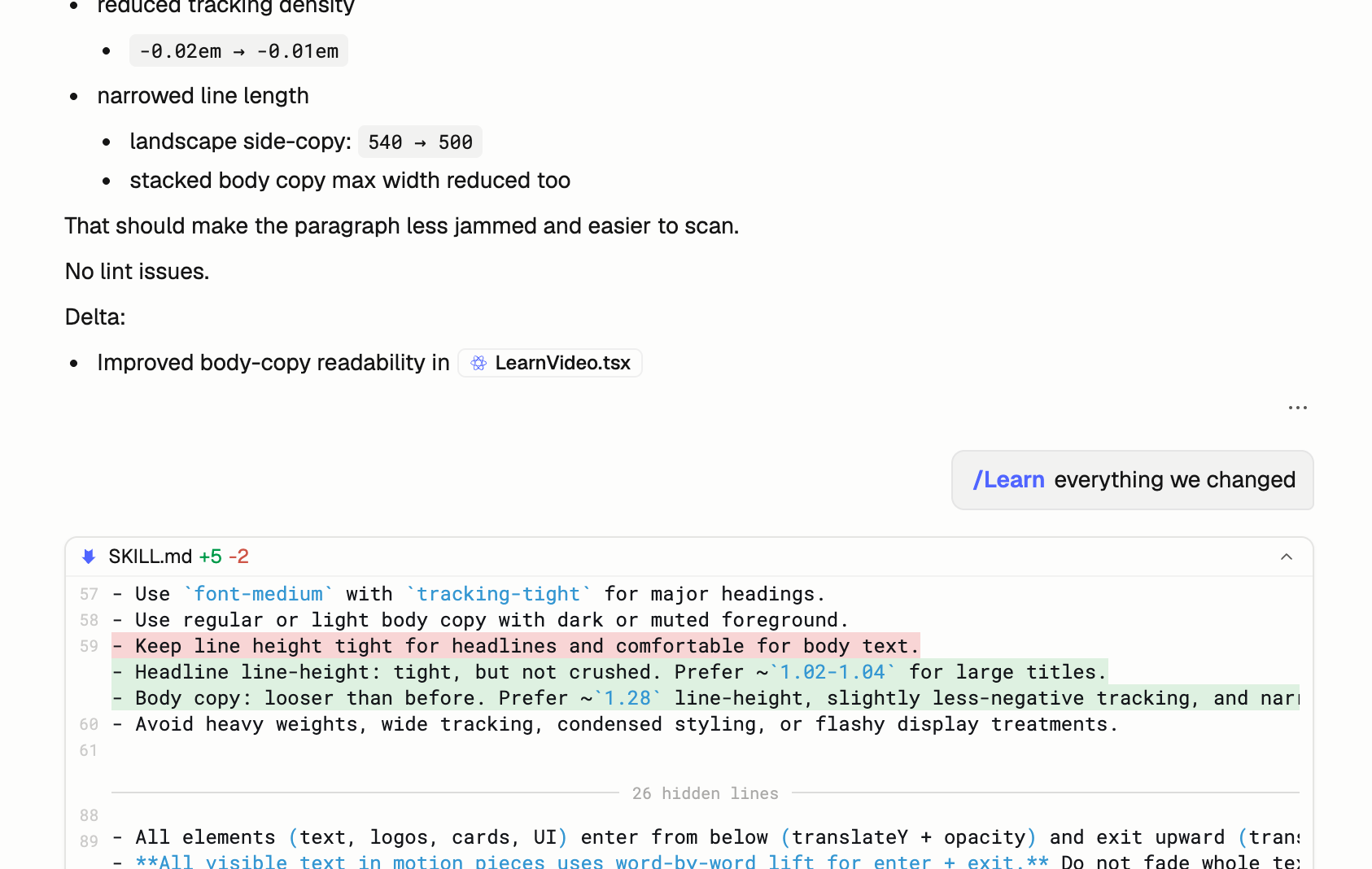The image size is (1372, 869).
Task: Click the markdown file icon next to SKILL.md
Action: coord(89,557)
